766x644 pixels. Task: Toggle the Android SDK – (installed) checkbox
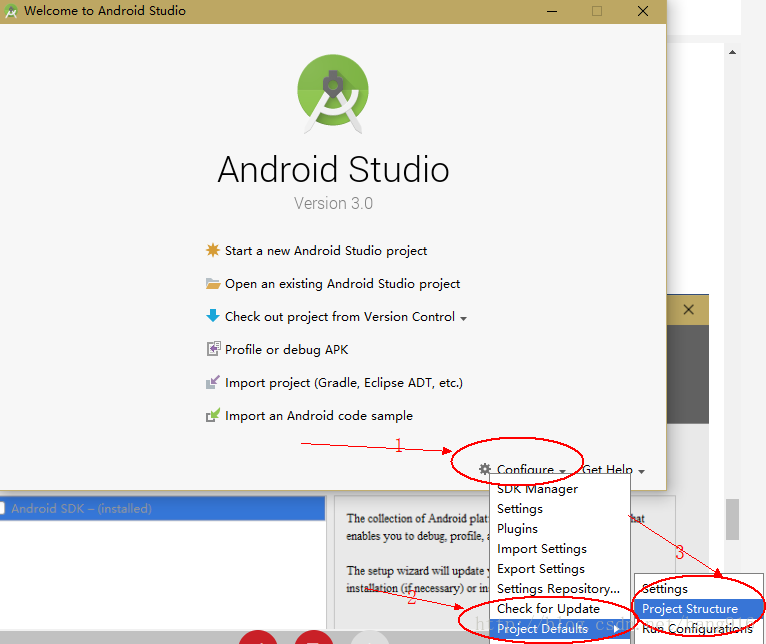tap(1, 508)
